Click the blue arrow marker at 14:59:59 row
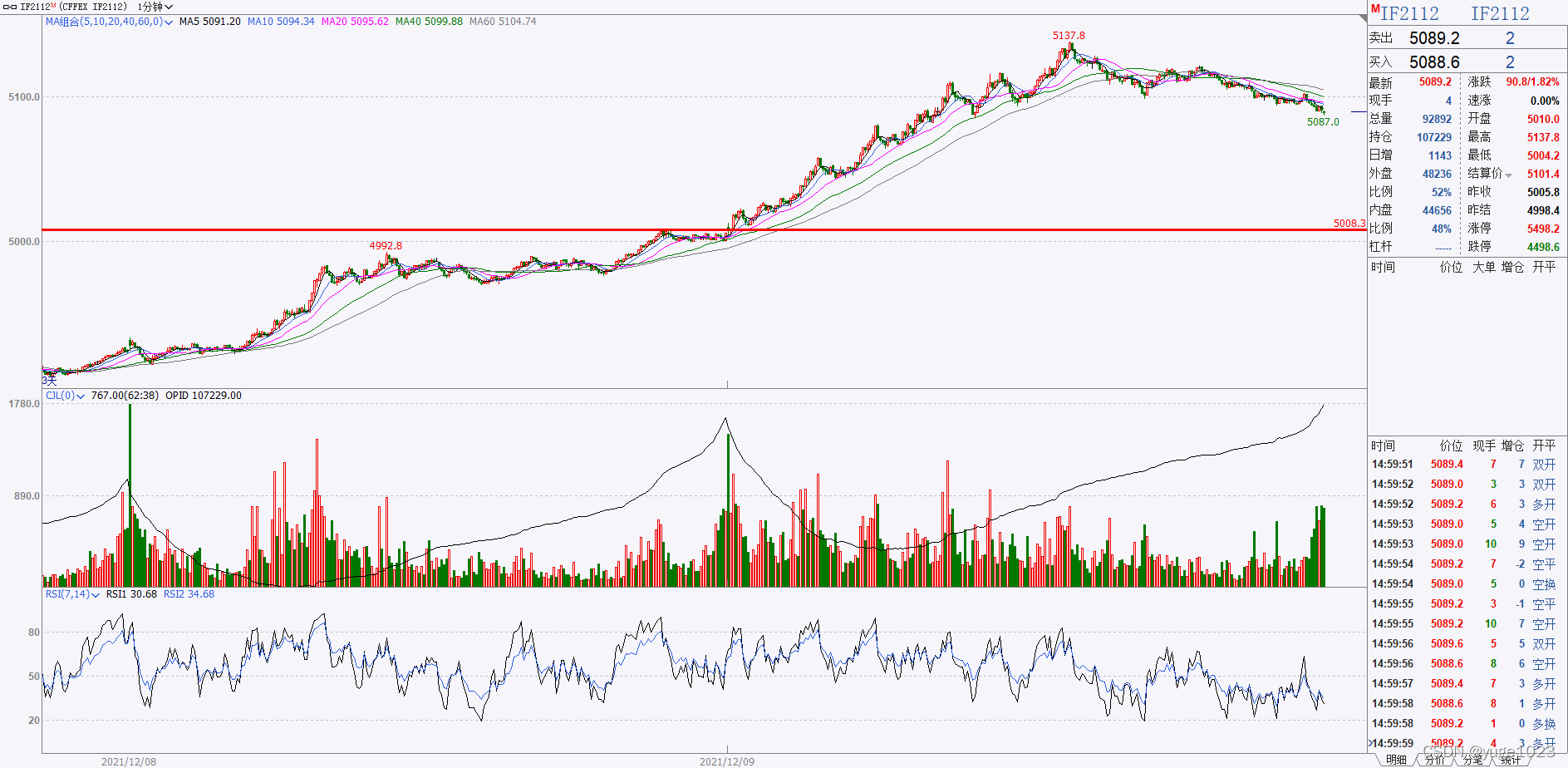The height and width of the screenshot is (768, 1568). [x=1371, y=743]
